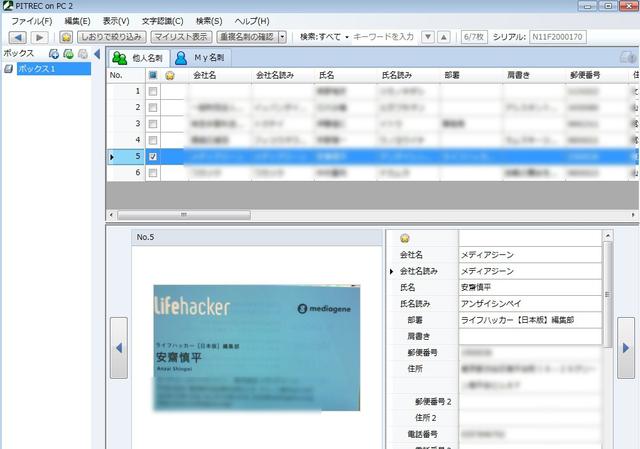Jump to next search result down arrow
This screenshot has width=640, height=449.
point(427,37)
